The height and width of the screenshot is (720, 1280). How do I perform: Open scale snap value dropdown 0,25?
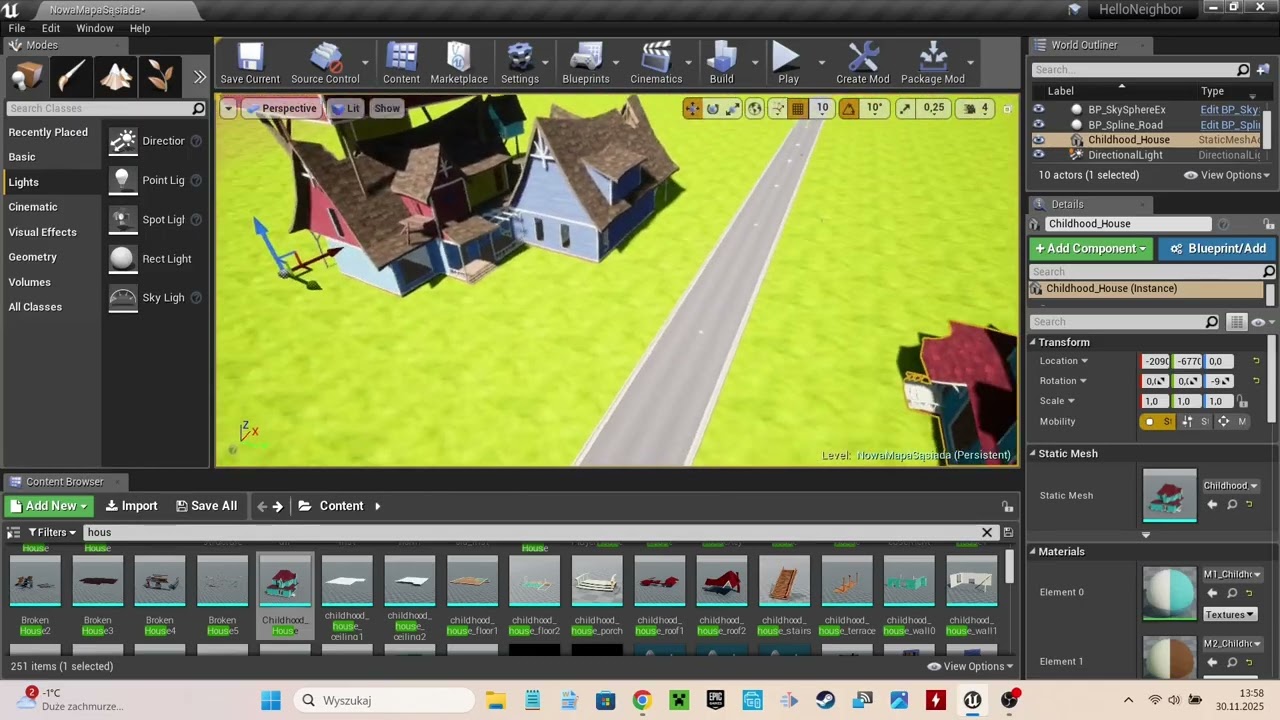pos(934,108)
